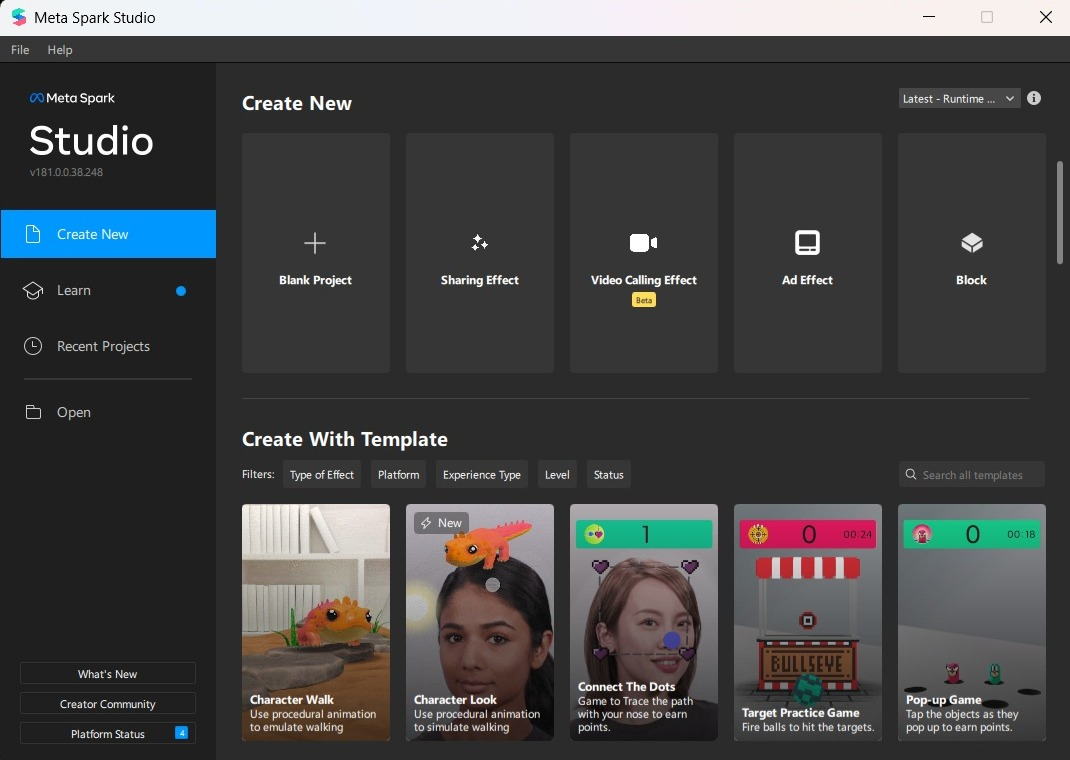Choose the Ad Effect card
Screen dimensions: 1070x760
point(808,253)
